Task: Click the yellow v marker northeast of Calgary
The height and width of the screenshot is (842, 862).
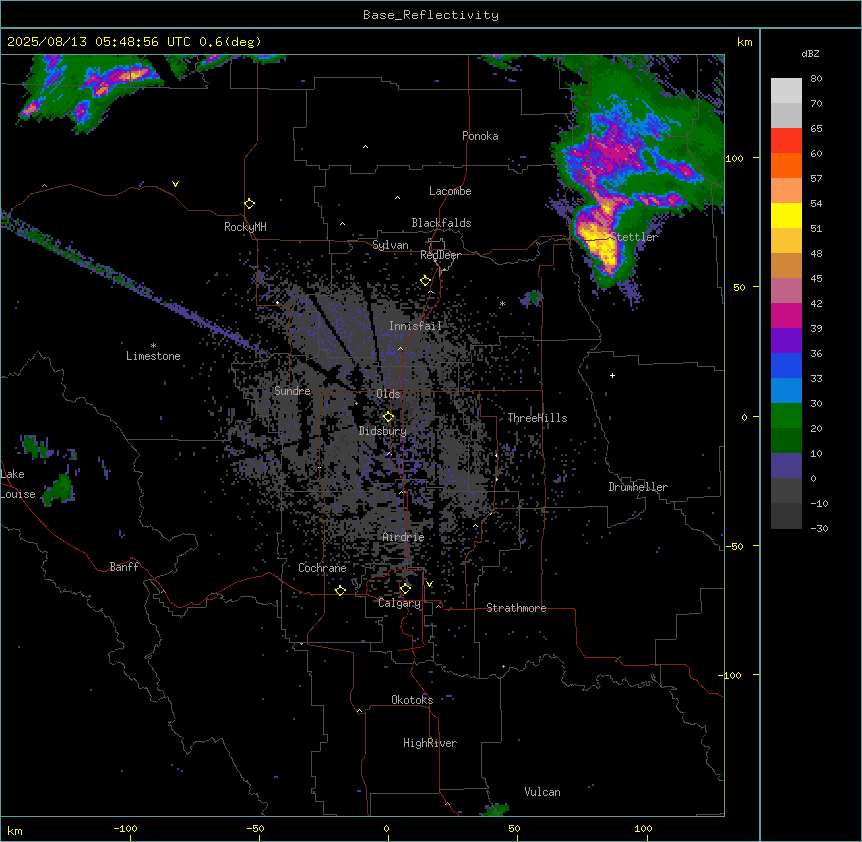Action: [429, 584]
